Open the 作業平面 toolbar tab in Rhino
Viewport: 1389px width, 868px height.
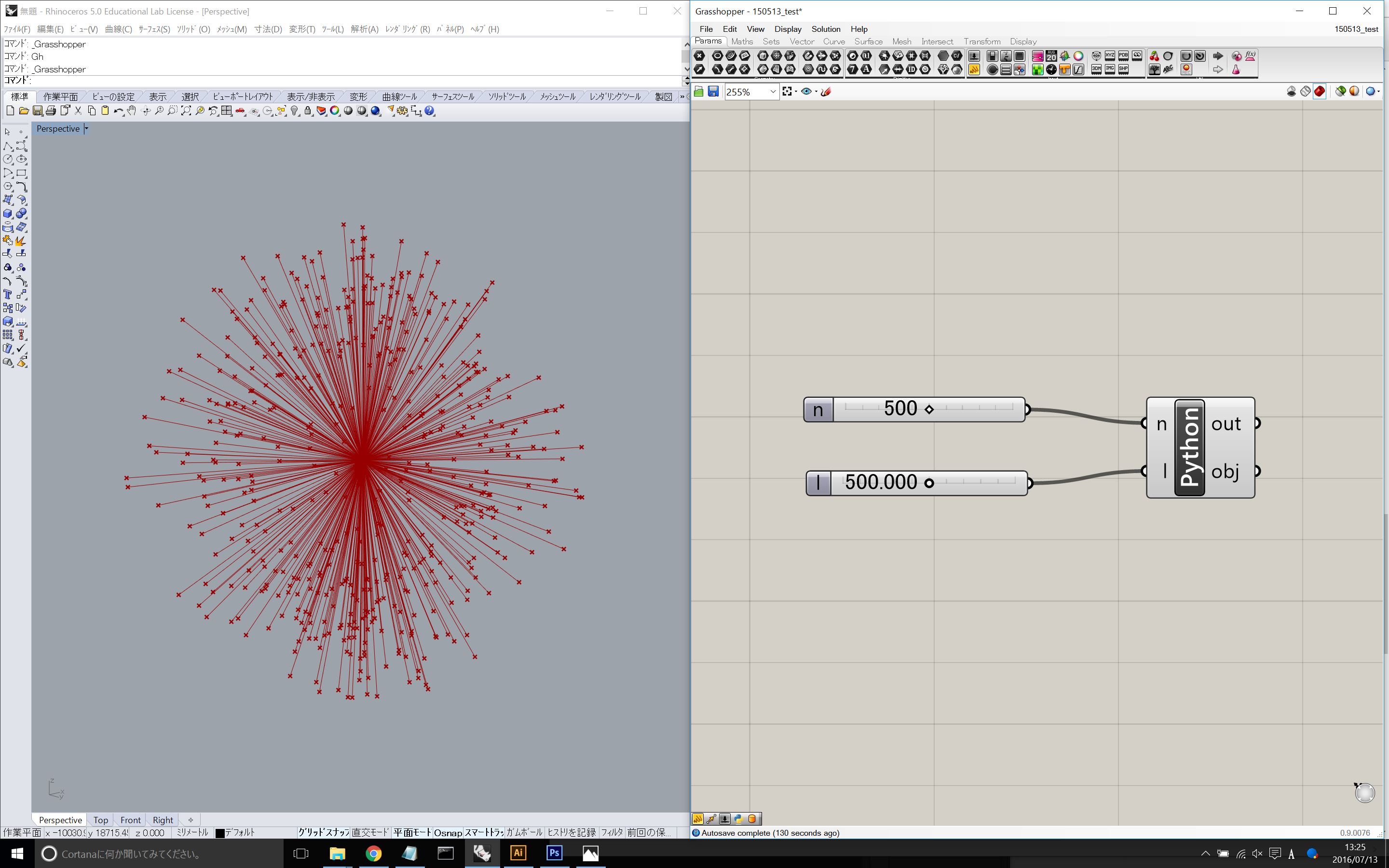pos(60,96)
